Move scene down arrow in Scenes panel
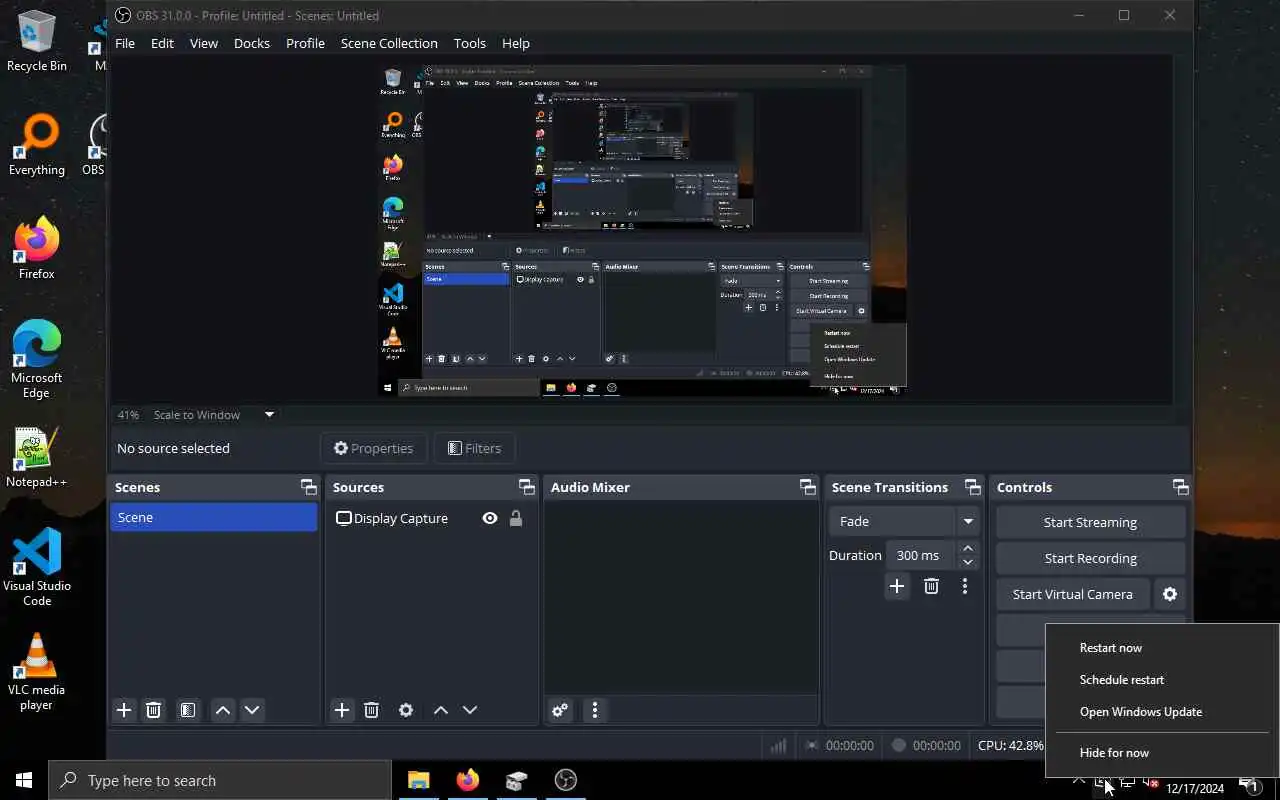The image size is (1280, 800). pos(252,710)
